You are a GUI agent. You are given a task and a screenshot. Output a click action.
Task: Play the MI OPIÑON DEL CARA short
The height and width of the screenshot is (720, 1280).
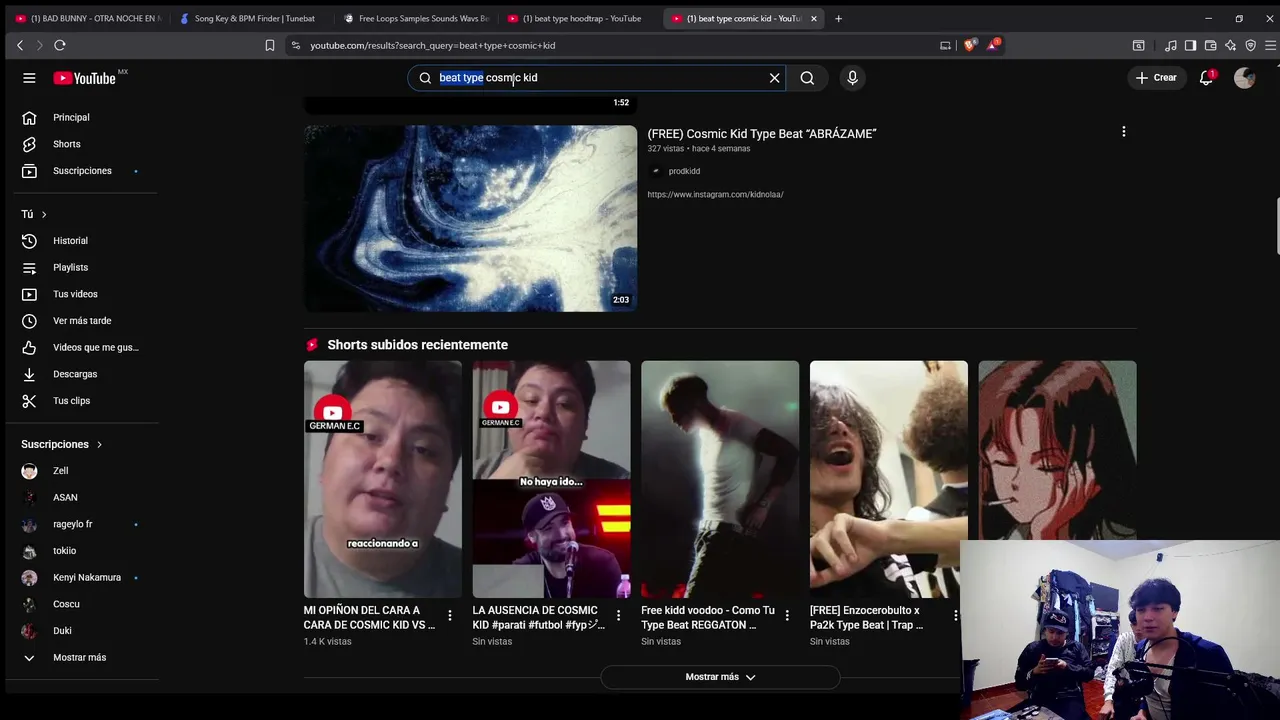click(x=383, y=479)
